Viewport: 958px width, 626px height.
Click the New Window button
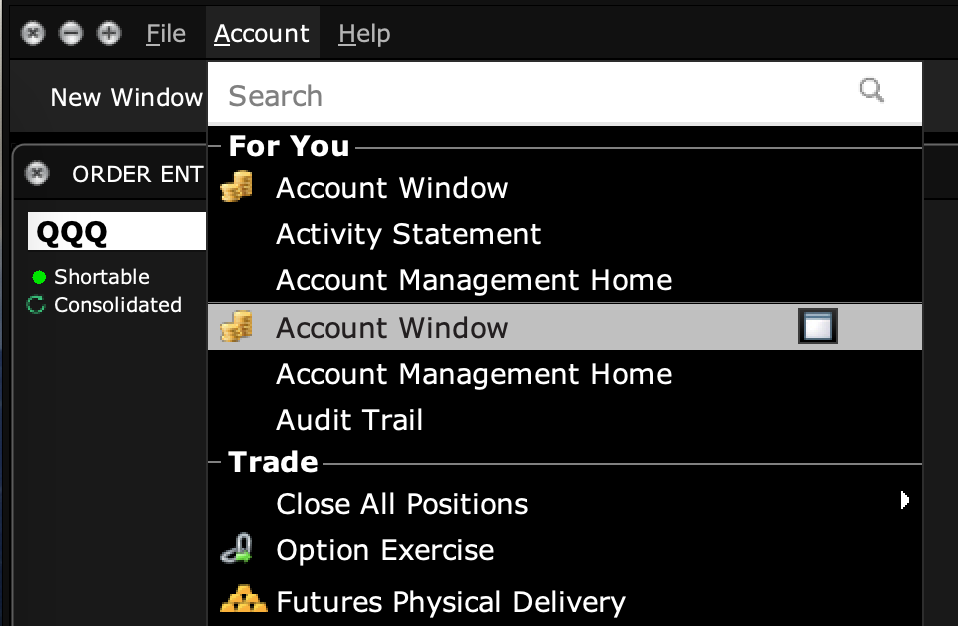tap(124, 97)
